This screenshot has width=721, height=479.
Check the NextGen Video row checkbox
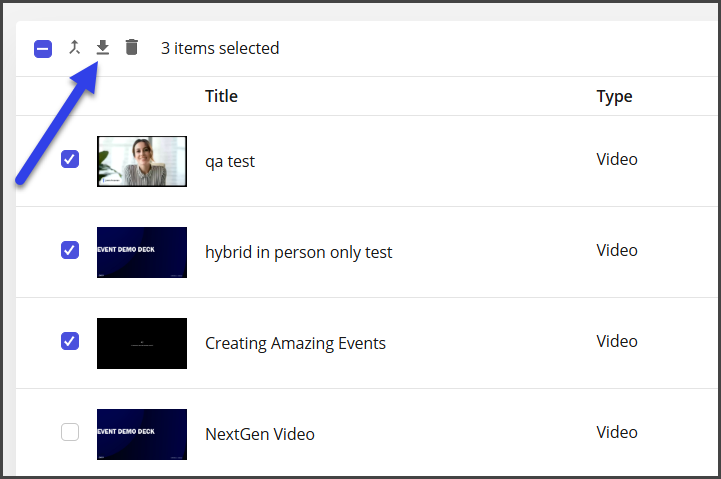70,432
